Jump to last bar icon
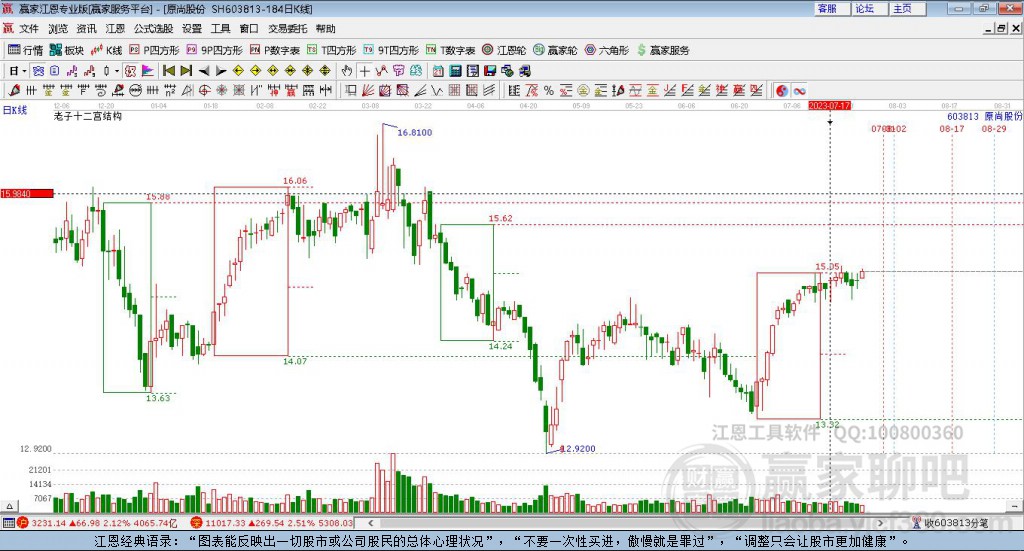The image size is (1024, 551). (x=186, y=71)
